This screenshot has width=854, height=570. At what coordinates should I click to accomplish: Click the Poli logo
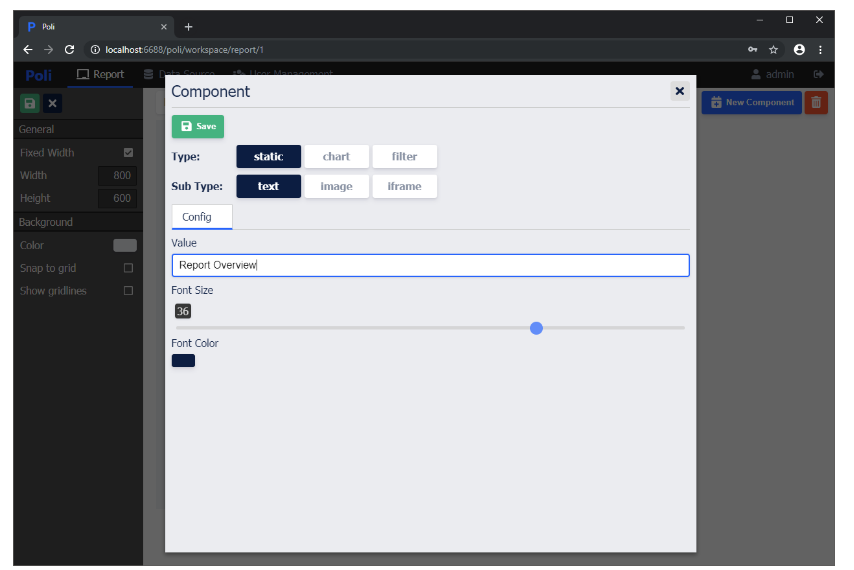point(39,75)
